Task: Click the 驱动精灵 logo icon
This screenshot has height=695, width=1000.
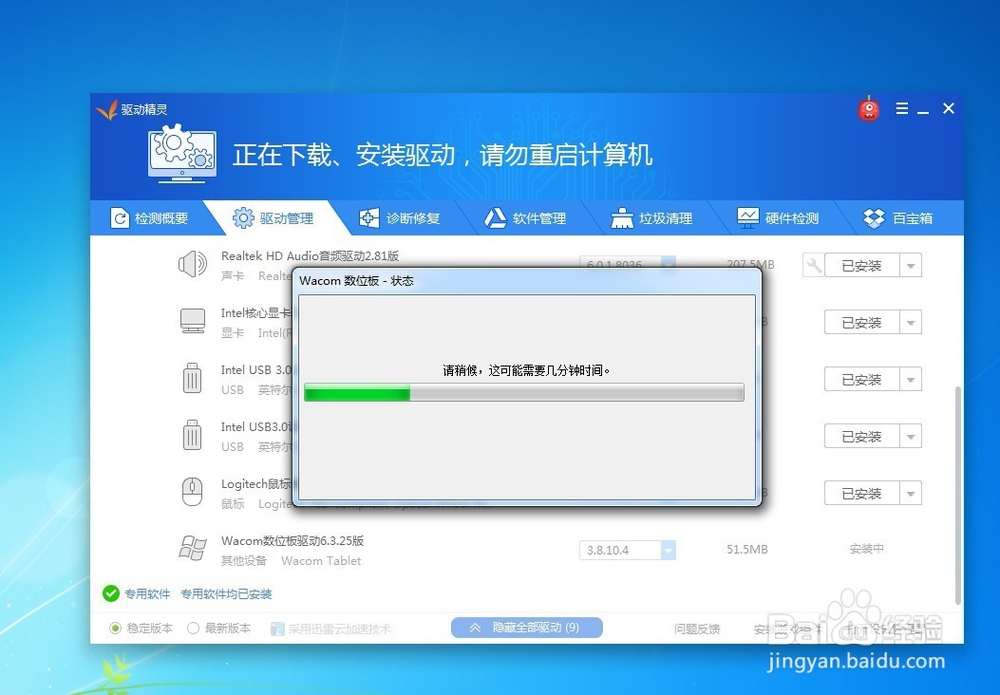Action: click(107, 110)
